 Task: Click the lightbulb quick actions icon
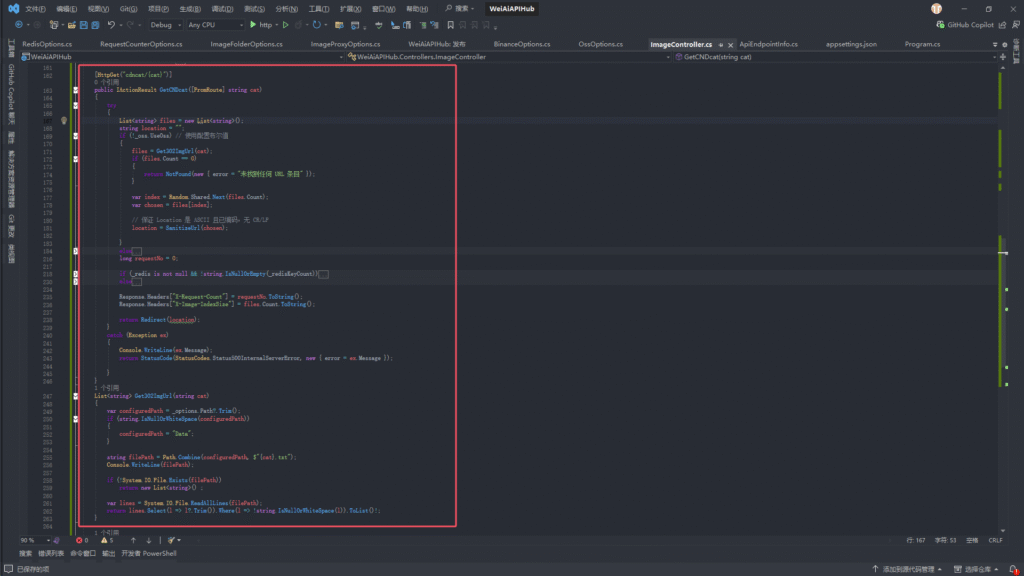[x=63, y=120]
